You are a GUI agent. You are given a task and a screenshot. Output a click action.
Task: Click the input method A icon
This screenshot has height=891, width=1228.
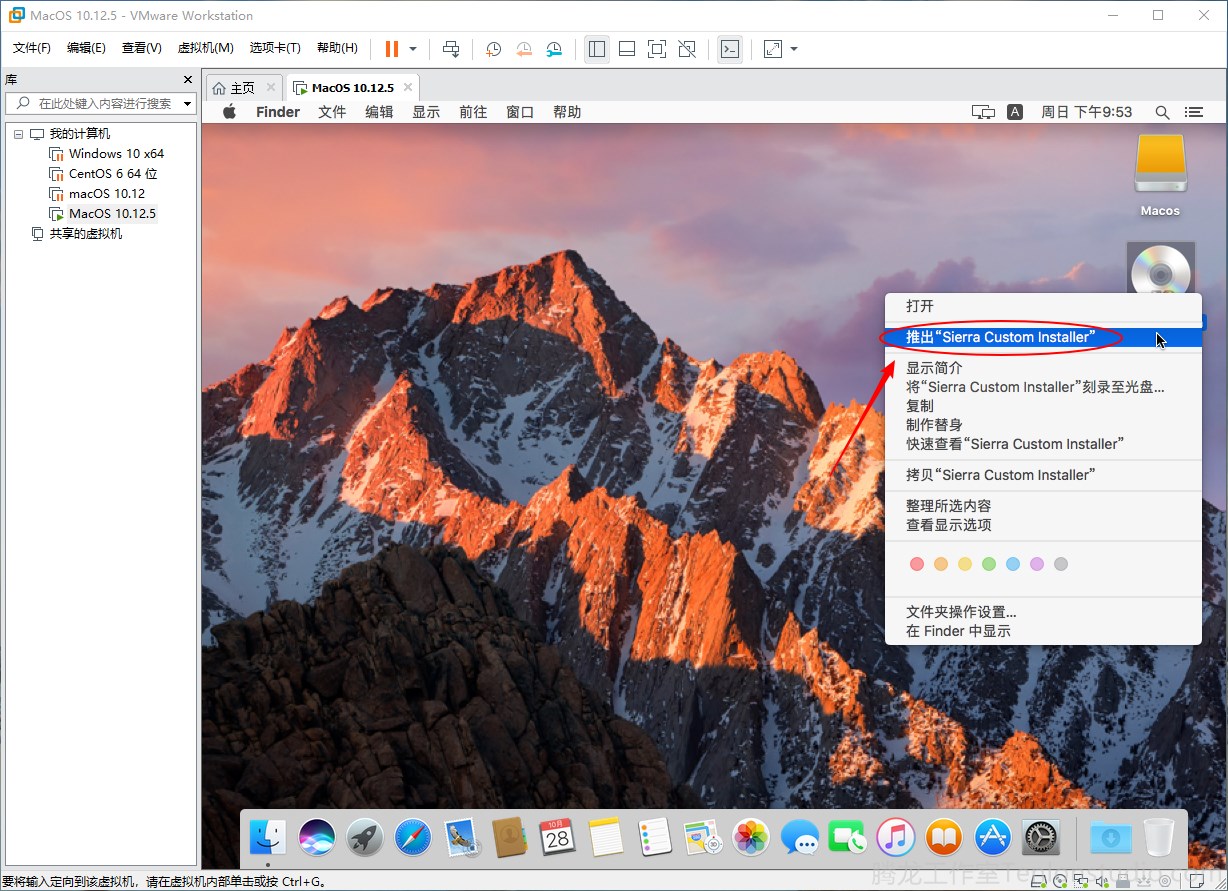pyautogui.click(x=1015, y=112)
